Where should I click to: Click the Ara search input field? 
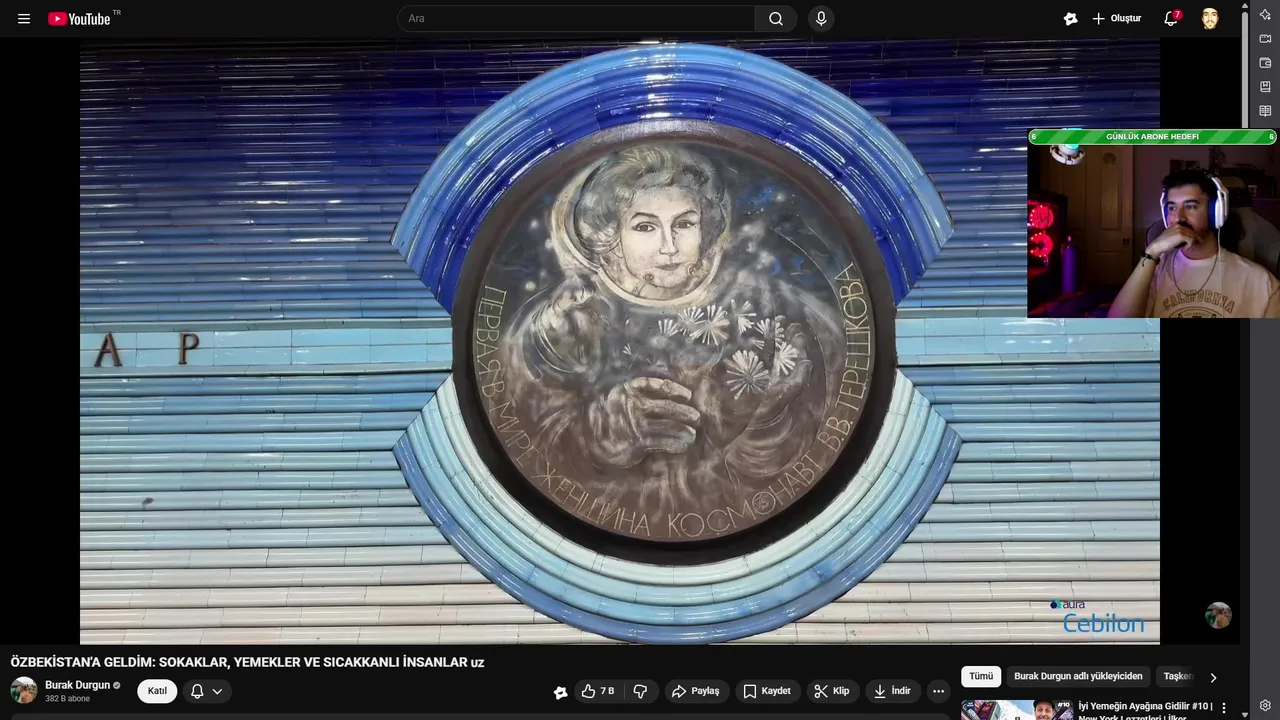pyautogui.click(x=576, y=19)
